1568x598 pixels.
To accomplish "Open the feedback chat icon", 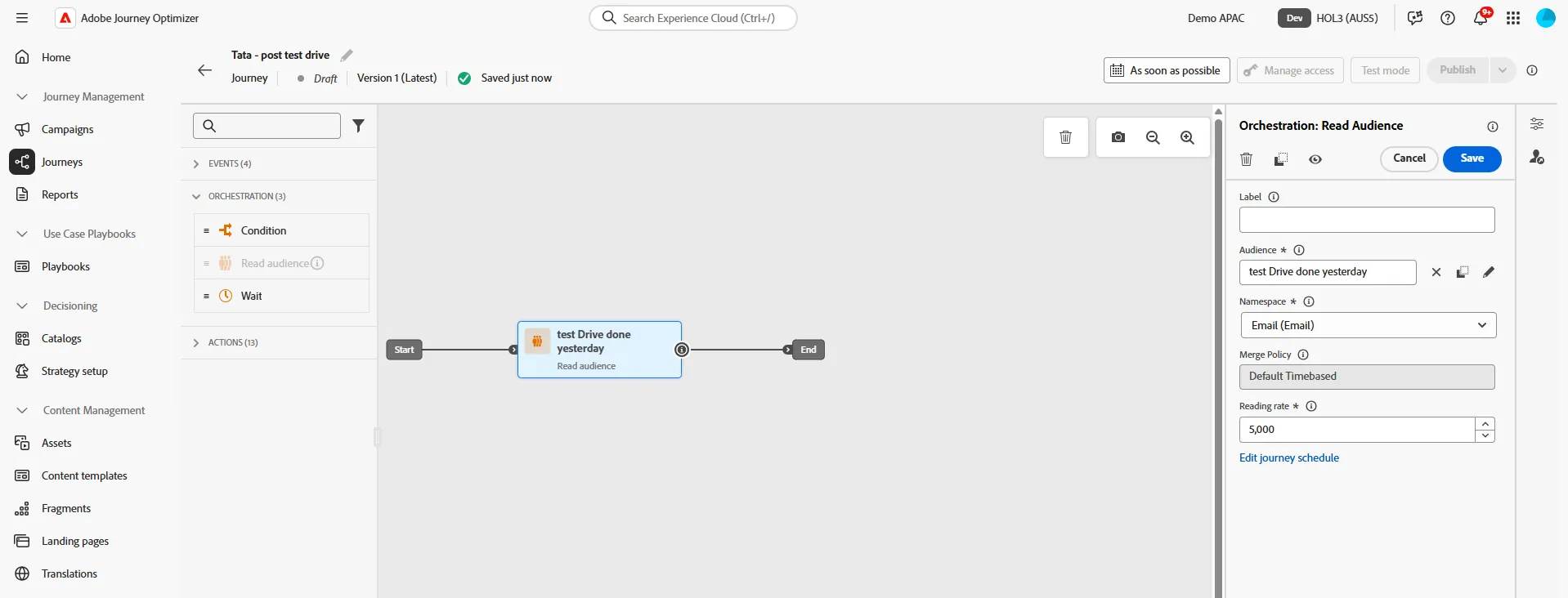I will click(x=1415, y=18).
